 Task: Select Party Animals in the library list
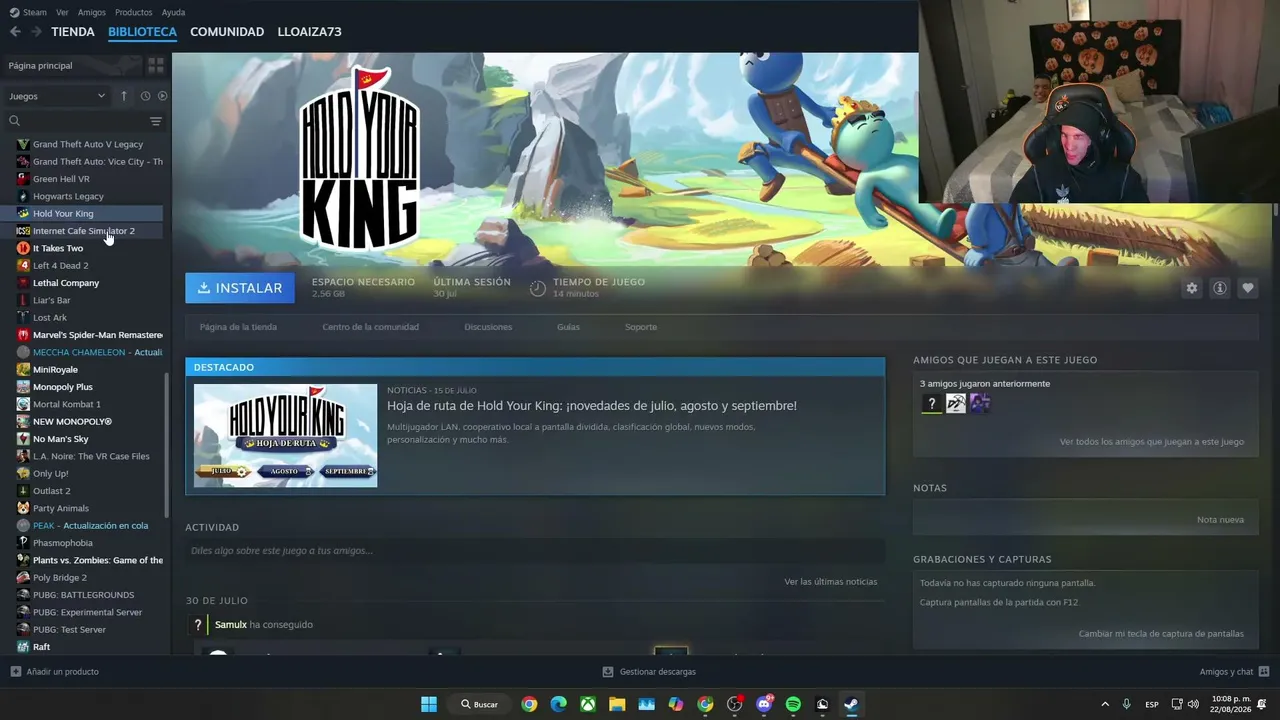pos(61,508)
